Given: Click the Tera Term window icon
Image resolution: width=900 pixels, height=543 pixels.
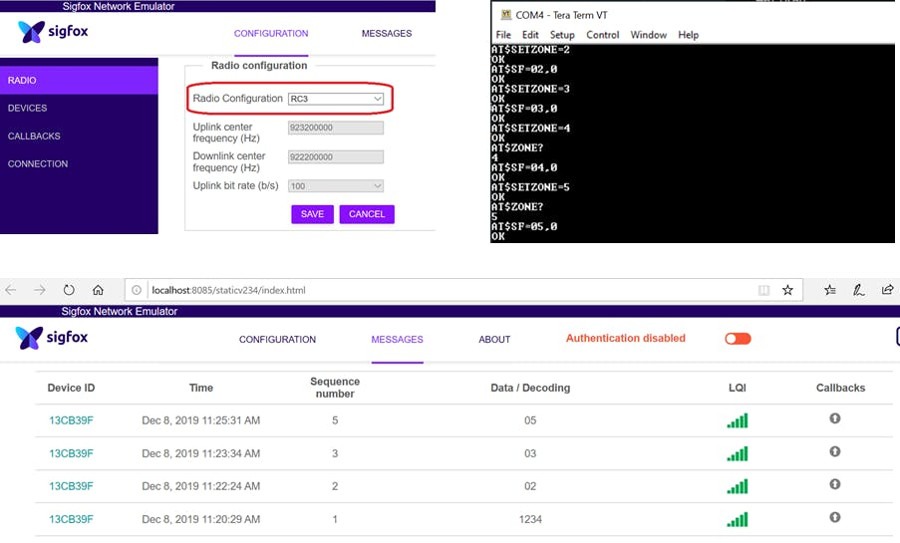Looking at the screenshot, I should [x=506, y=15].
